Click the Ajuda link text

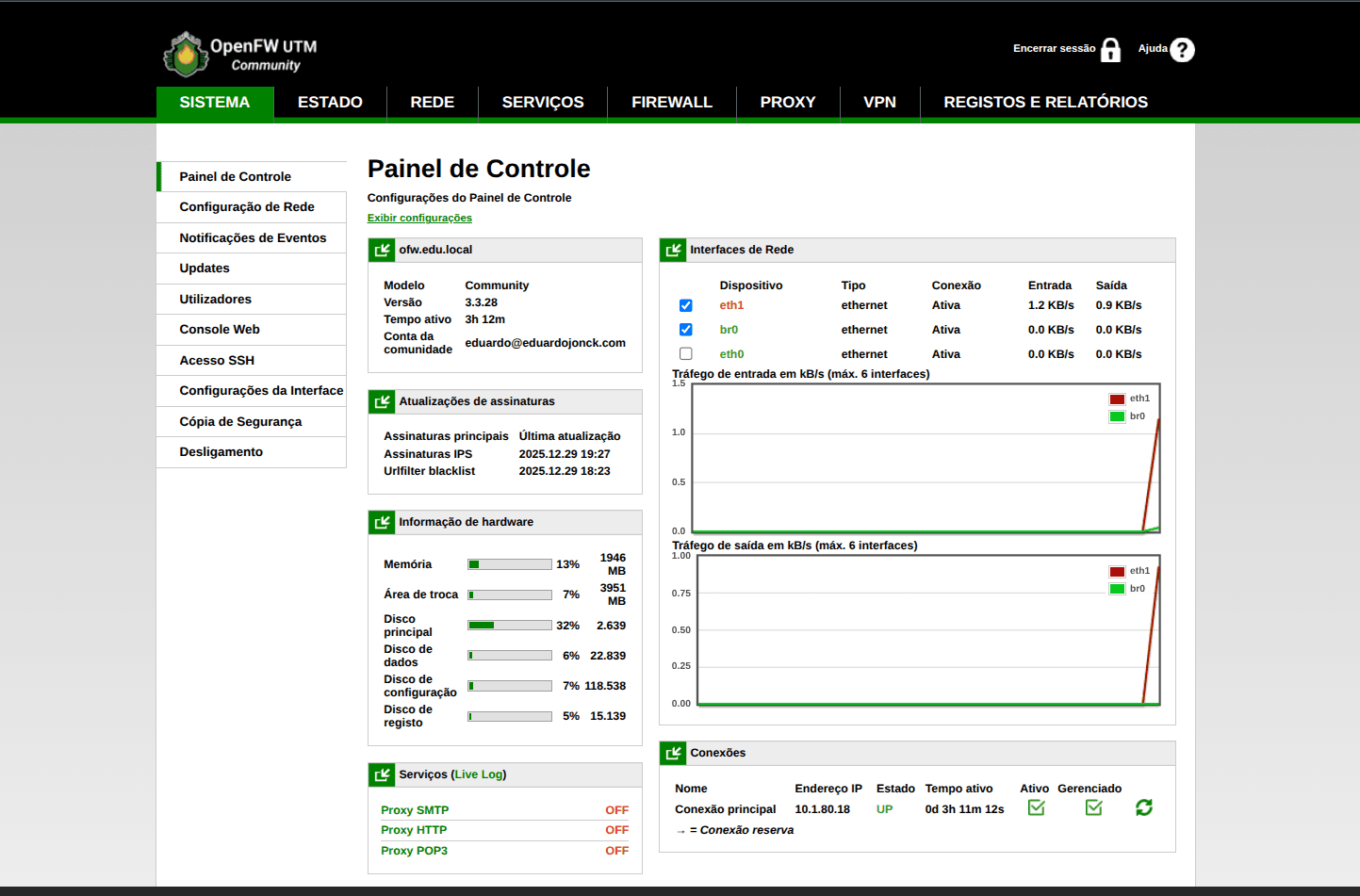[1153, 49]
